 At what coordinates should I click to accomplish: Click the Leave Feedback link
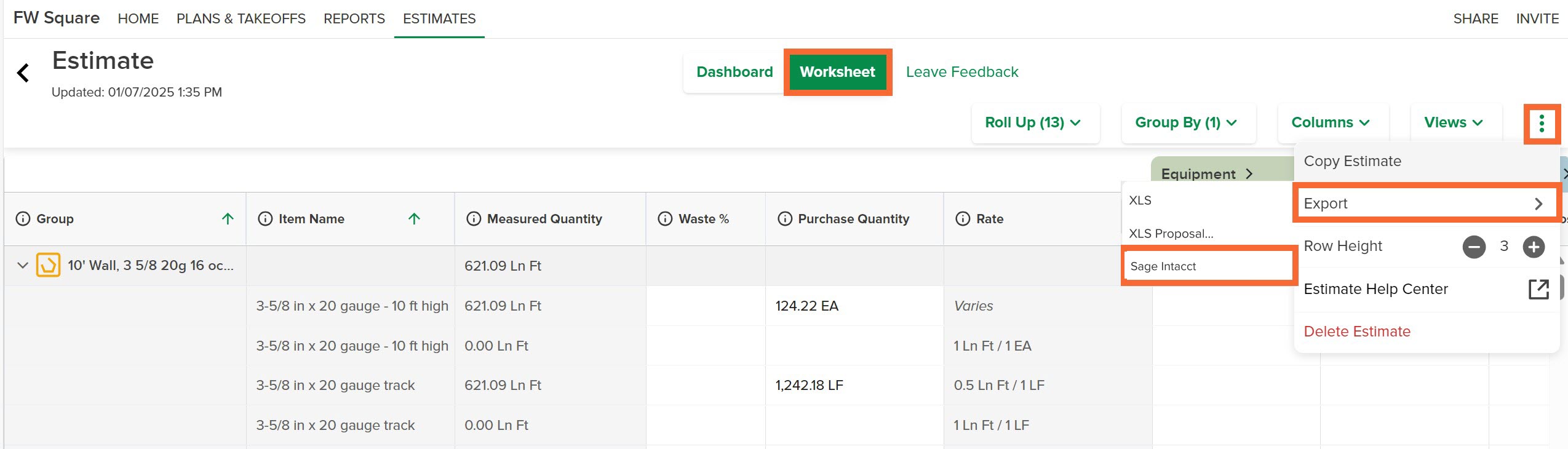point(962,72)
